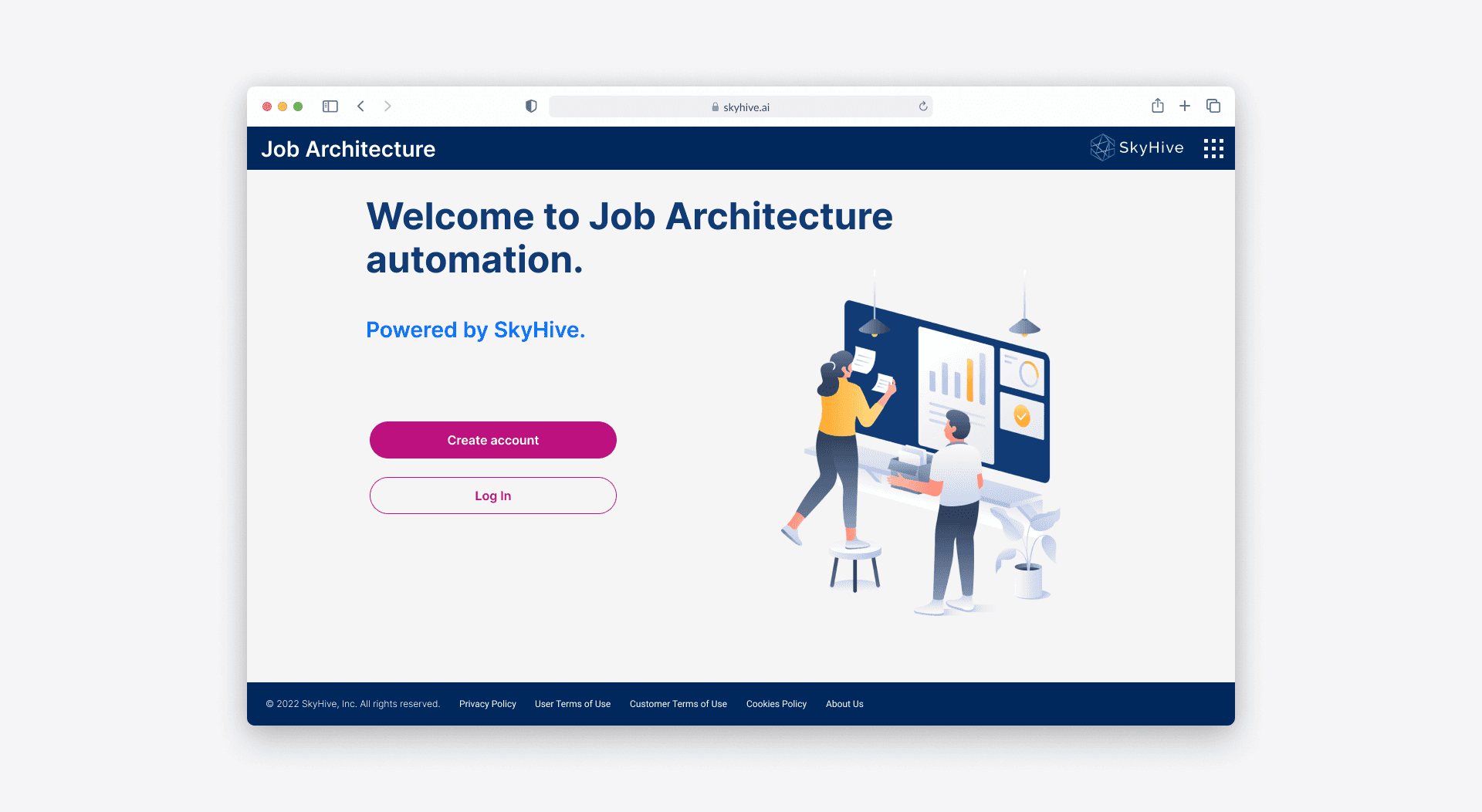1482x812 pixels.
Task: Minimize the window with yellow button
Action: pyautogui.click(x=283, y=107)
